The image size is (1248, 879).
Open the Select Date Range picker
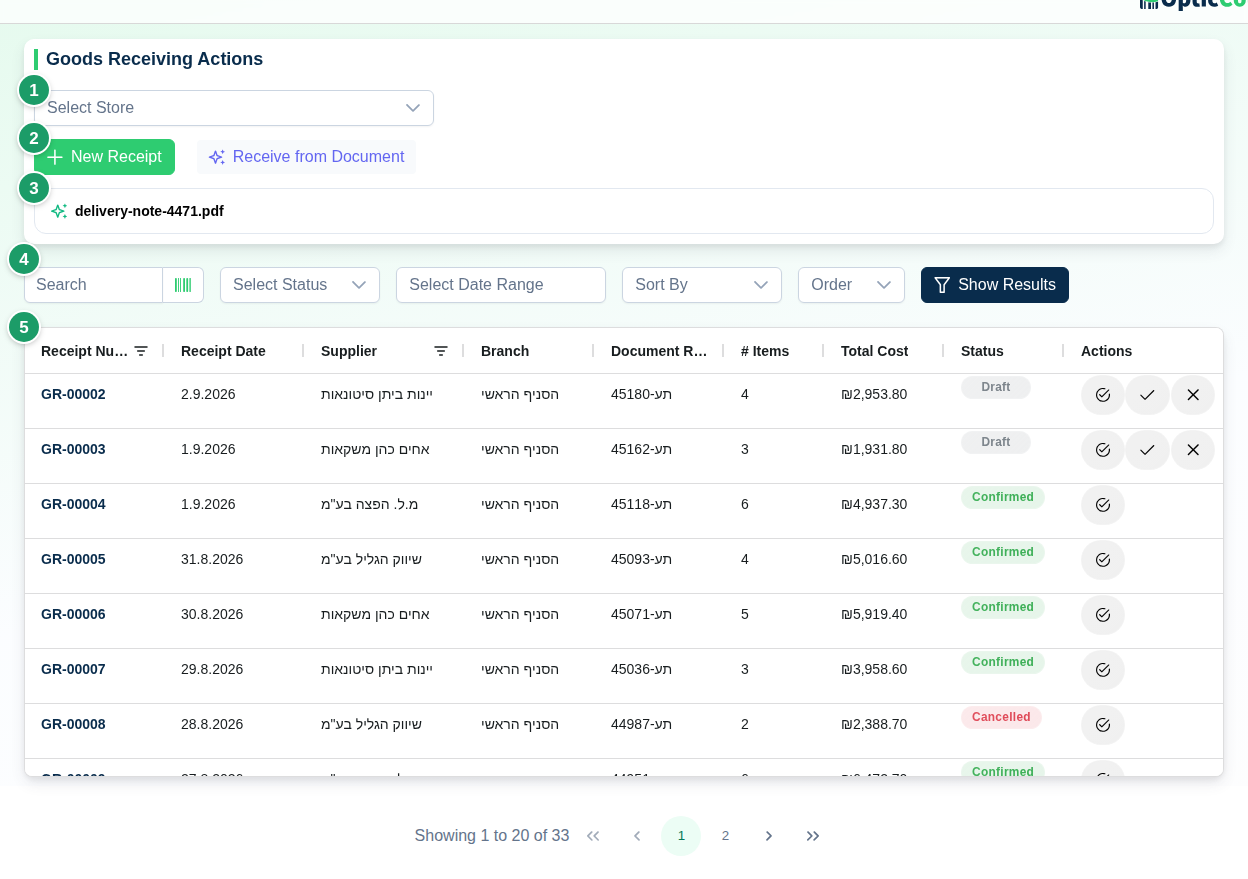pyautogui.click(x=501, y=285)
